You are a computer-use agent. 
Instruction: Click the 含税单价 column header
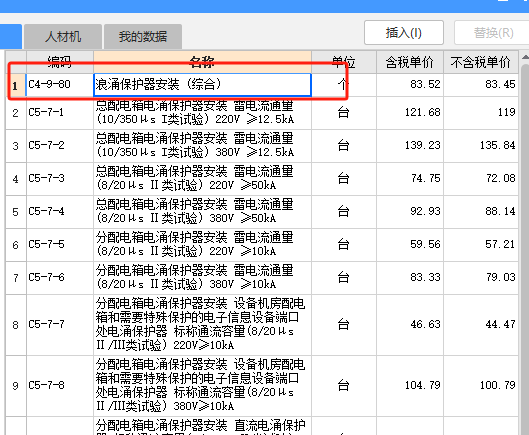point(410,62)
